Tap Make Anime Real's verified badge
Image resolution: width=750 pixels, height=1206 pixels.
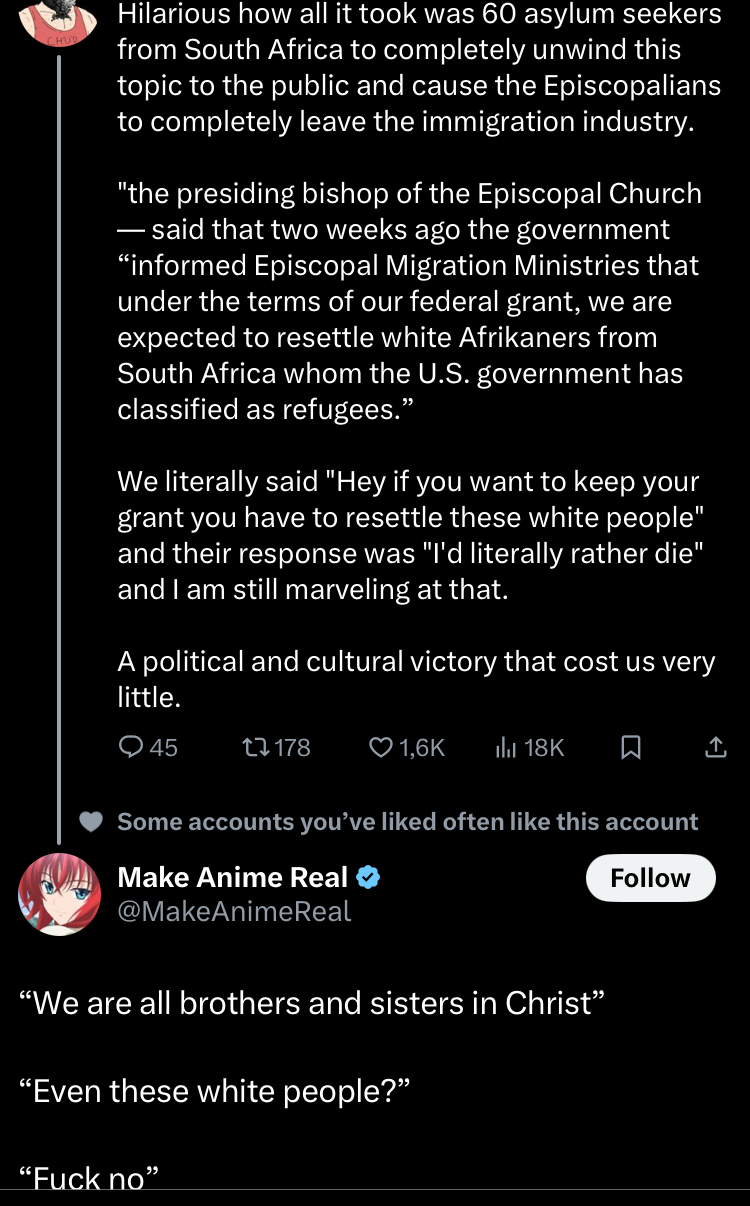click(368, 878)
